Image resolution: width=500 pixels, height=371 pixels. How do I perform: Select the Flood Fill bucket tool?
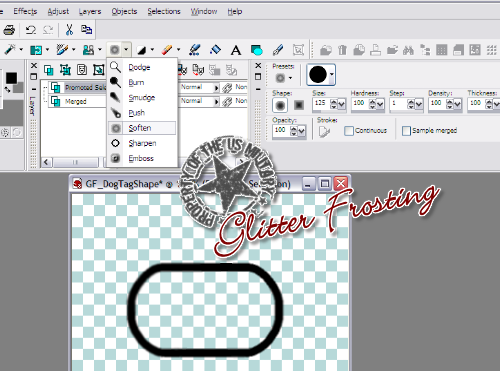tap(215, 50)
